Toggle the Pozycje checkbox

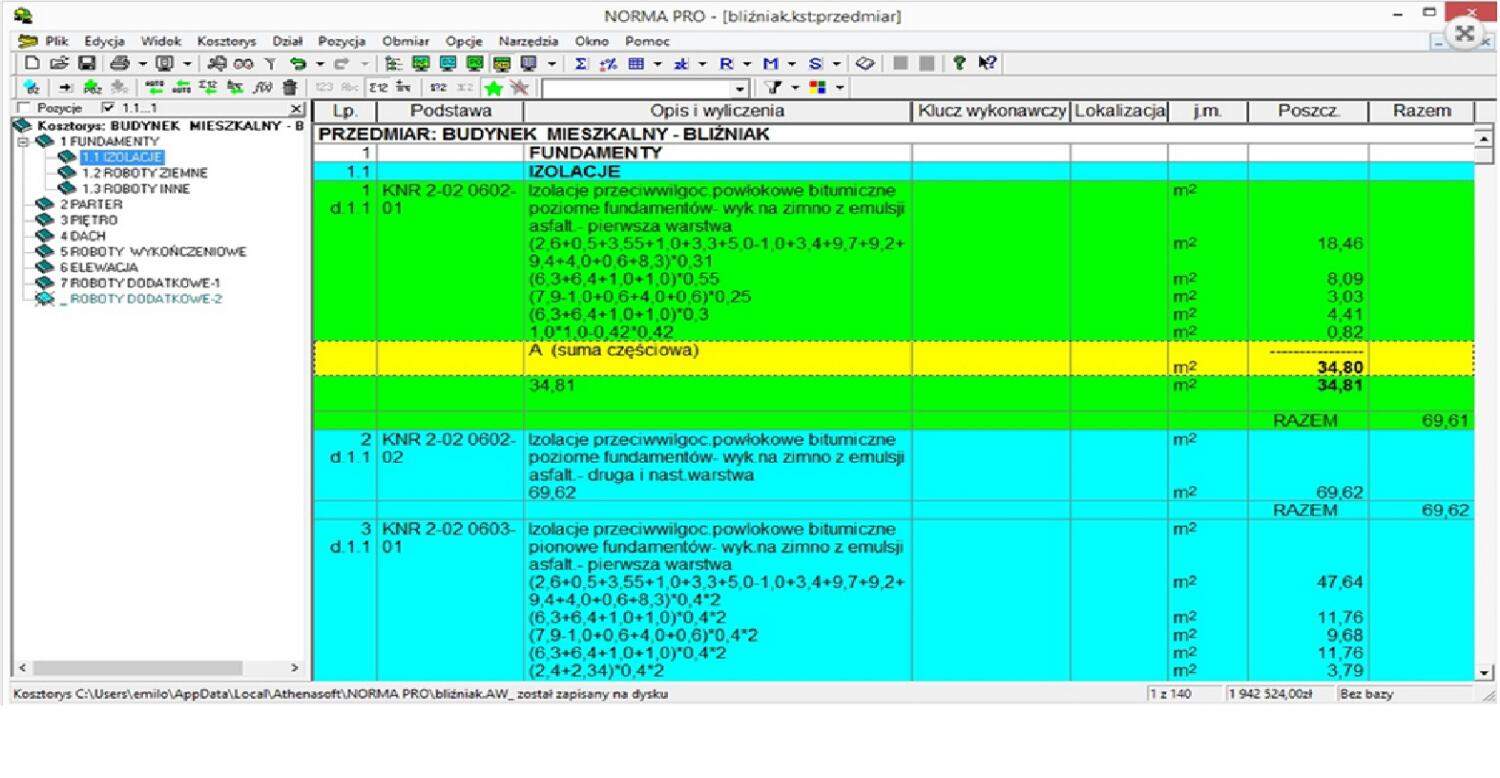(x=23, y=108)
